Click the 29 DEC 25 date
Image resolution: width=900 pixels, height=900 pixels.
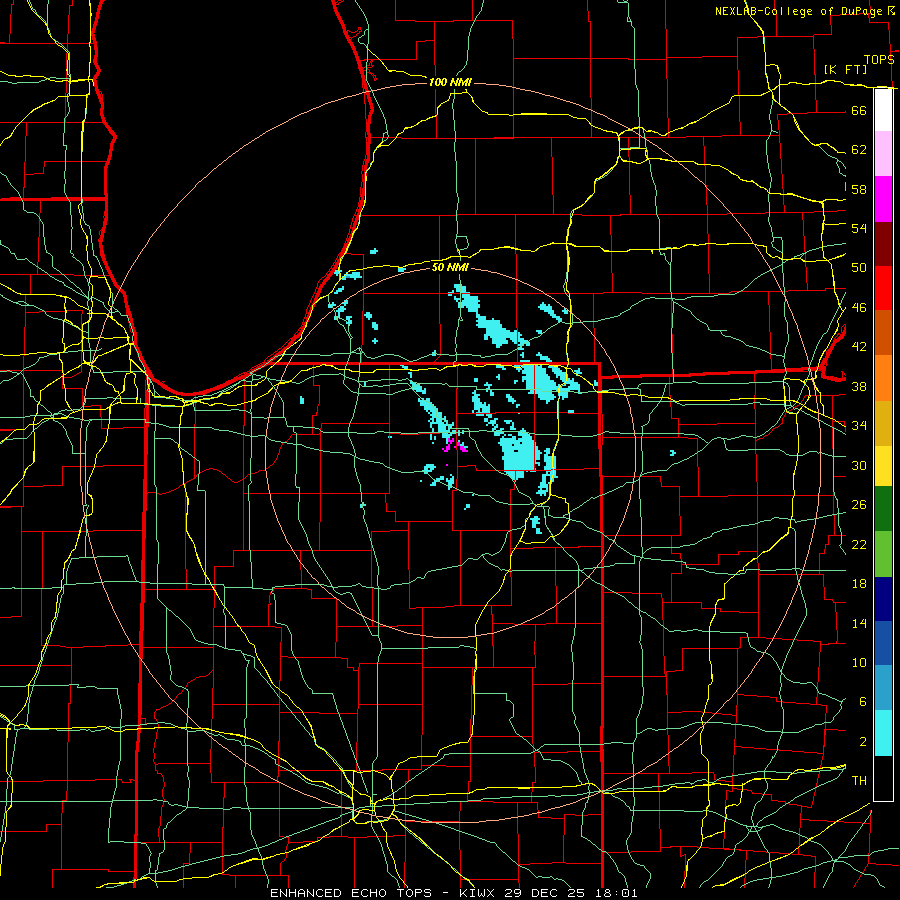click(545, 893)
